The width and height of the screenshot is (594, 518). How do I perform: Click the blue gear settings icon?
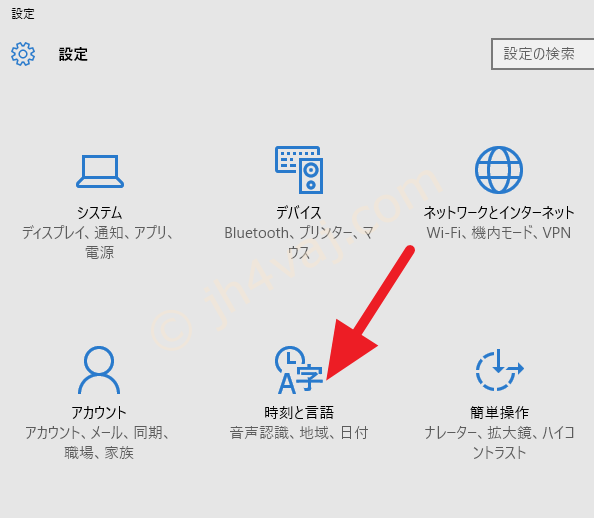pyautogui.click(x=23, y=54)
